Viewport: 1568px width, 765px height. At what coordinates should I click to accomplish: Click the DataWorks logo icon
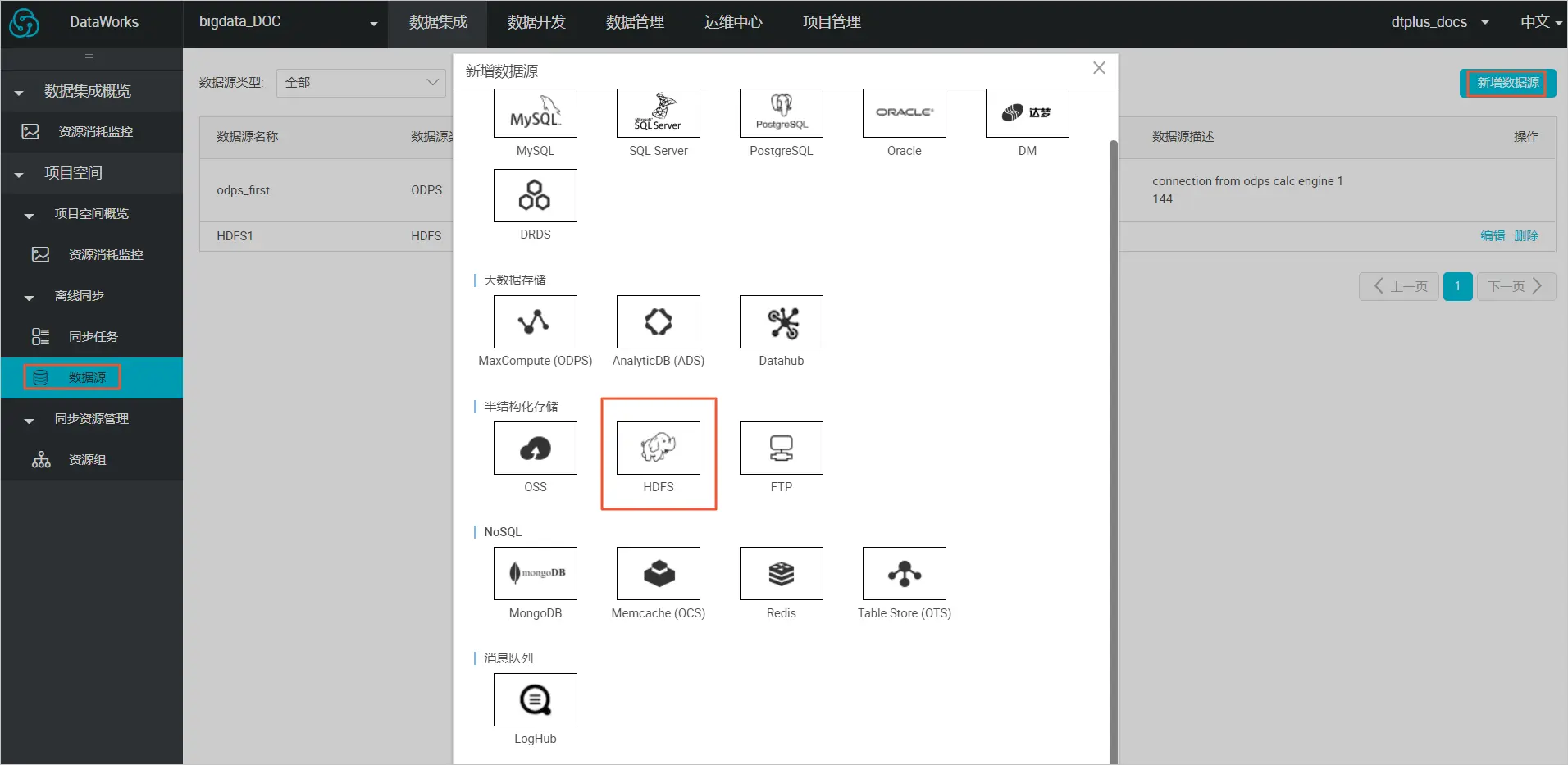pyautogui.click(x=24, y=23)
